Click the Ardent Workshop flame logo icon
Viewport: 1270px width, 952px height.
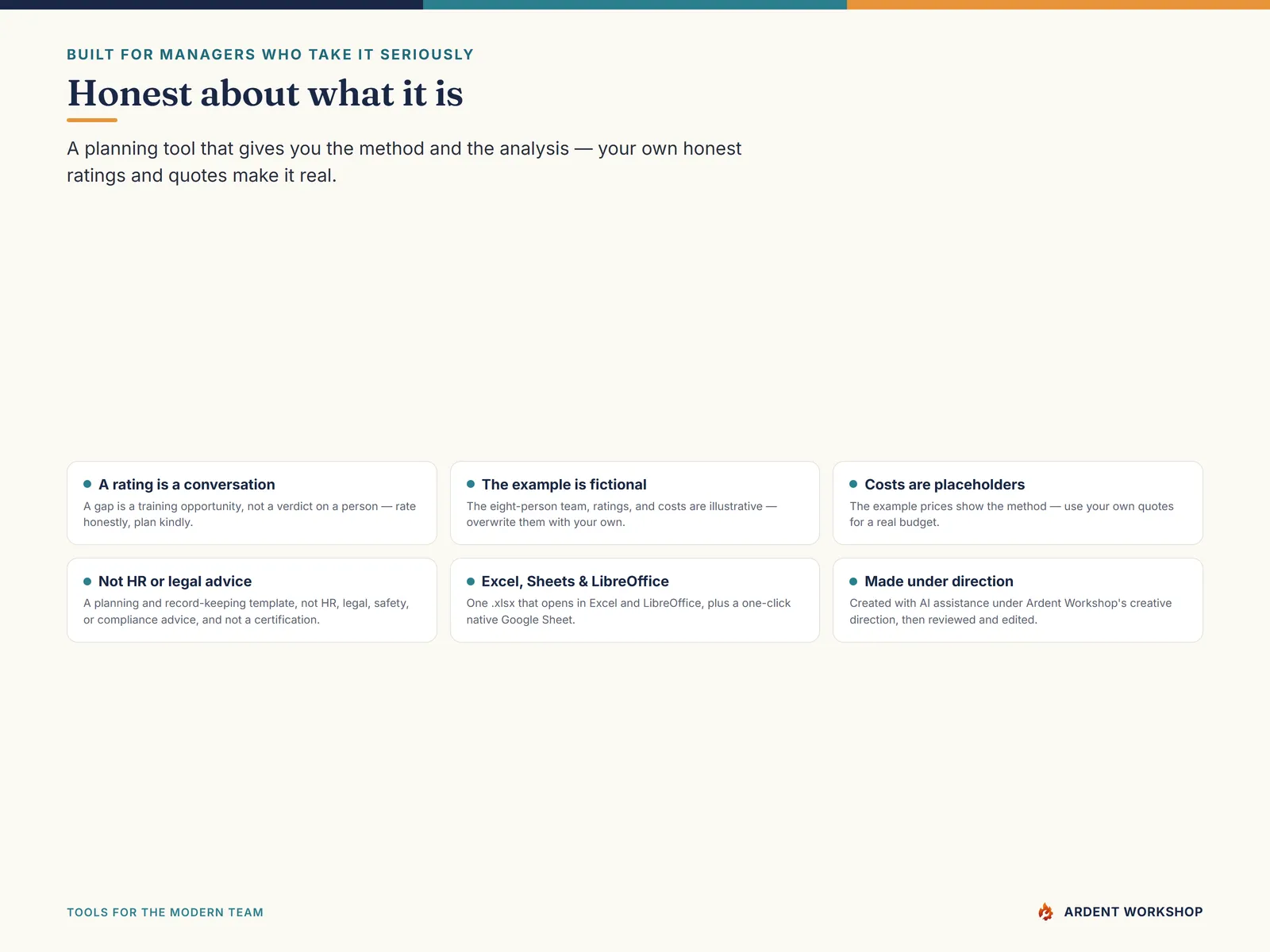click(1045, 912)
